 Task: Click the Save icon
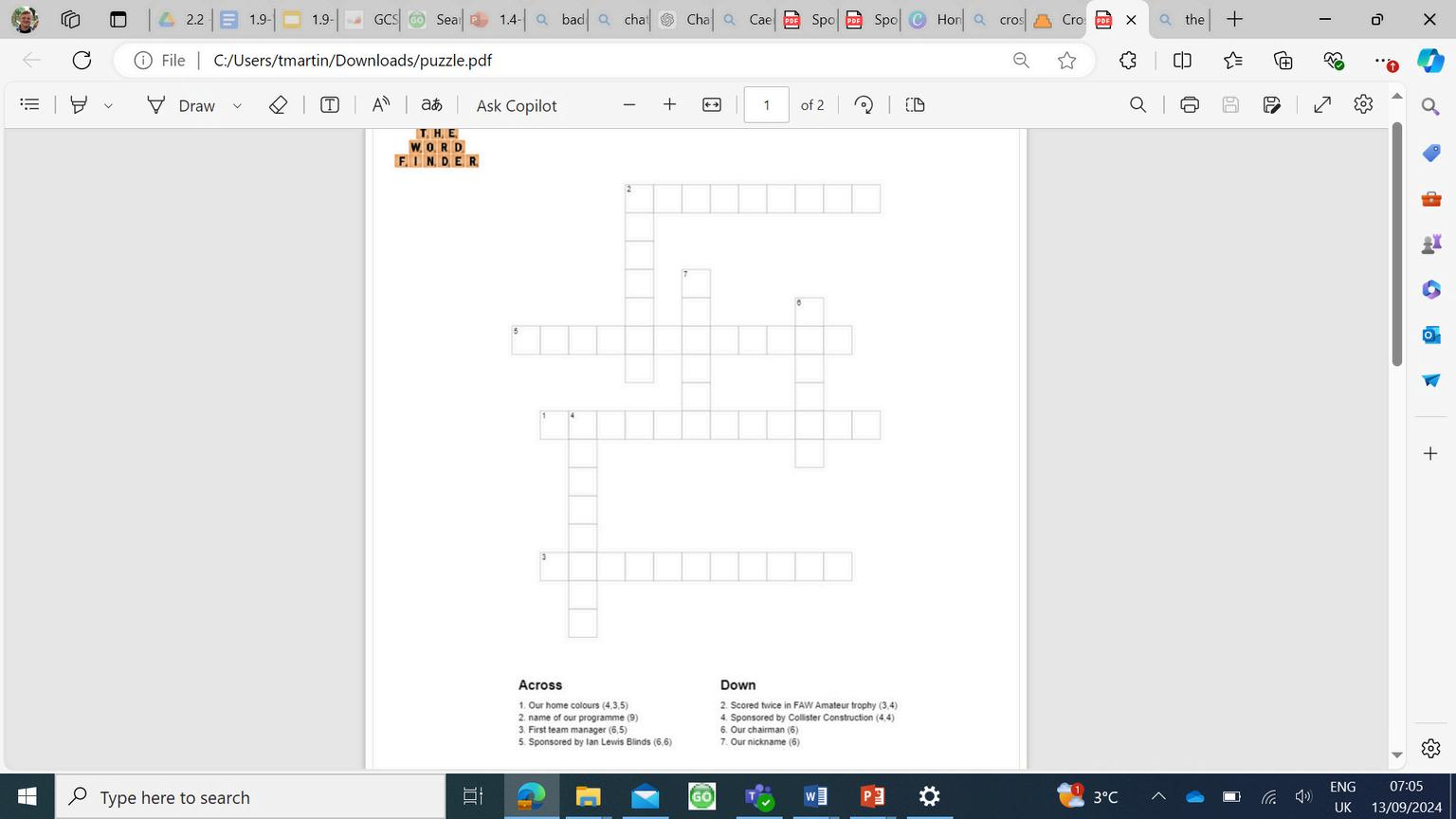click(x=1230, y=104)
